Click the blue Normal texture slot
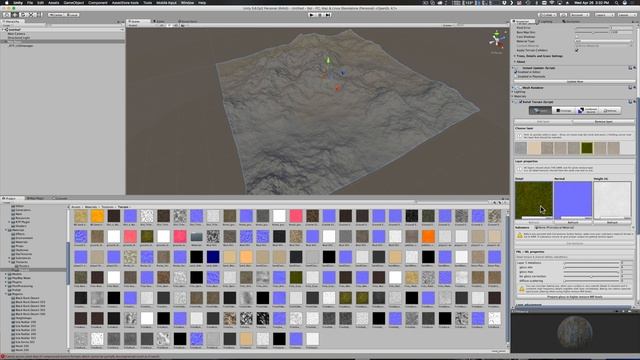The width and height of the screenshot is (640, 360). click(x=573, y=200)
